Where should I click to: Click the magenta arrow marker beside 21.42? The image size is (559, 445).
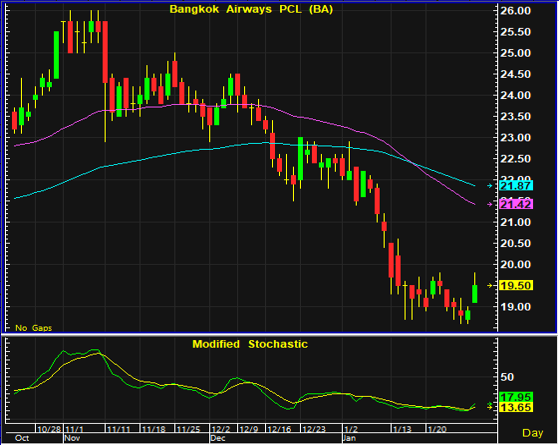click(490, 204)
